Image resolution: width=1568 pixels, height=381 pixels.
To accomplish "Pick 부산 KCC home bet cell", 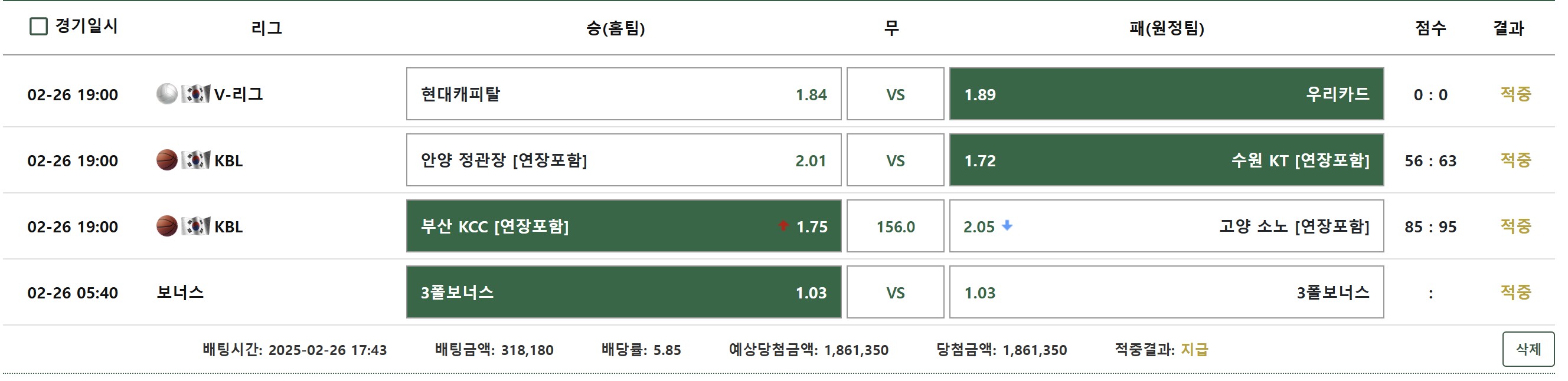I will [x=623, y=226].
